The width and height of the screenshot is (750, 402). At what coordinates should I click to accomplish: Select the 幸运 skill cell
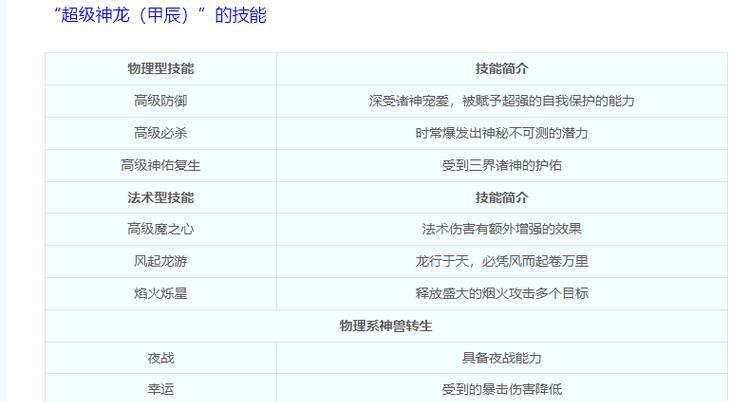pyautogui.click(x=161, y=389)
